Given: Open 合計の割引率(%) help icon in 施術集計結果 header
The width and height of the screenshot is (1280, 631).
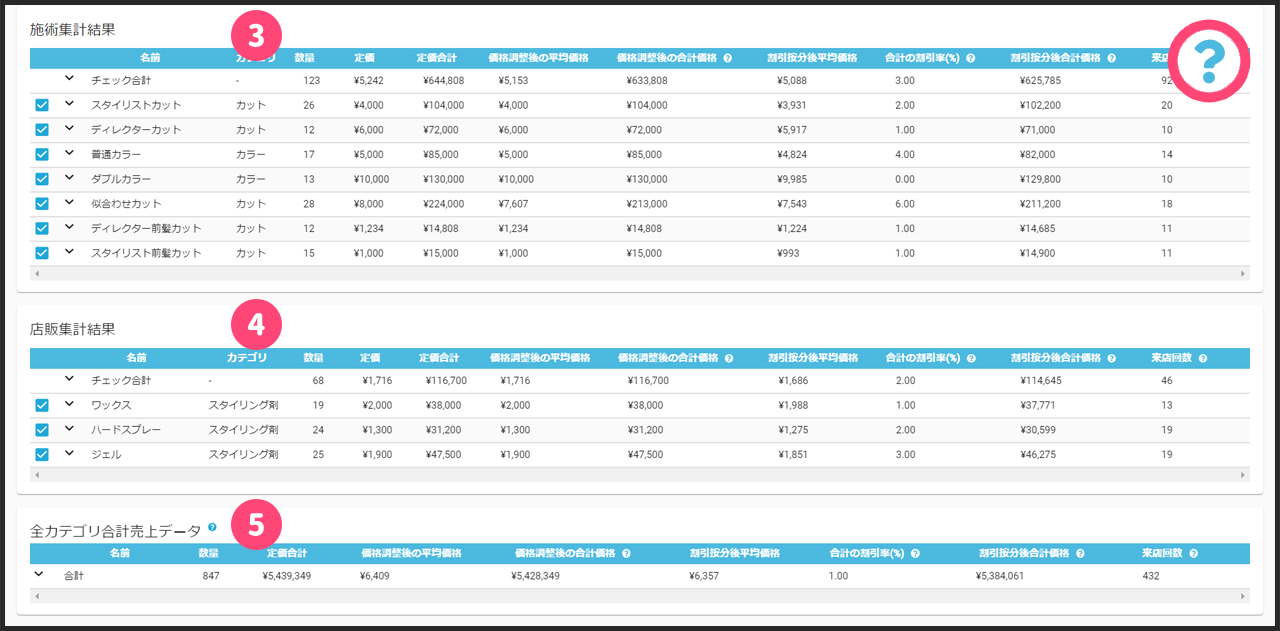Looking at the screenshot, I should [x=971, y=58].
